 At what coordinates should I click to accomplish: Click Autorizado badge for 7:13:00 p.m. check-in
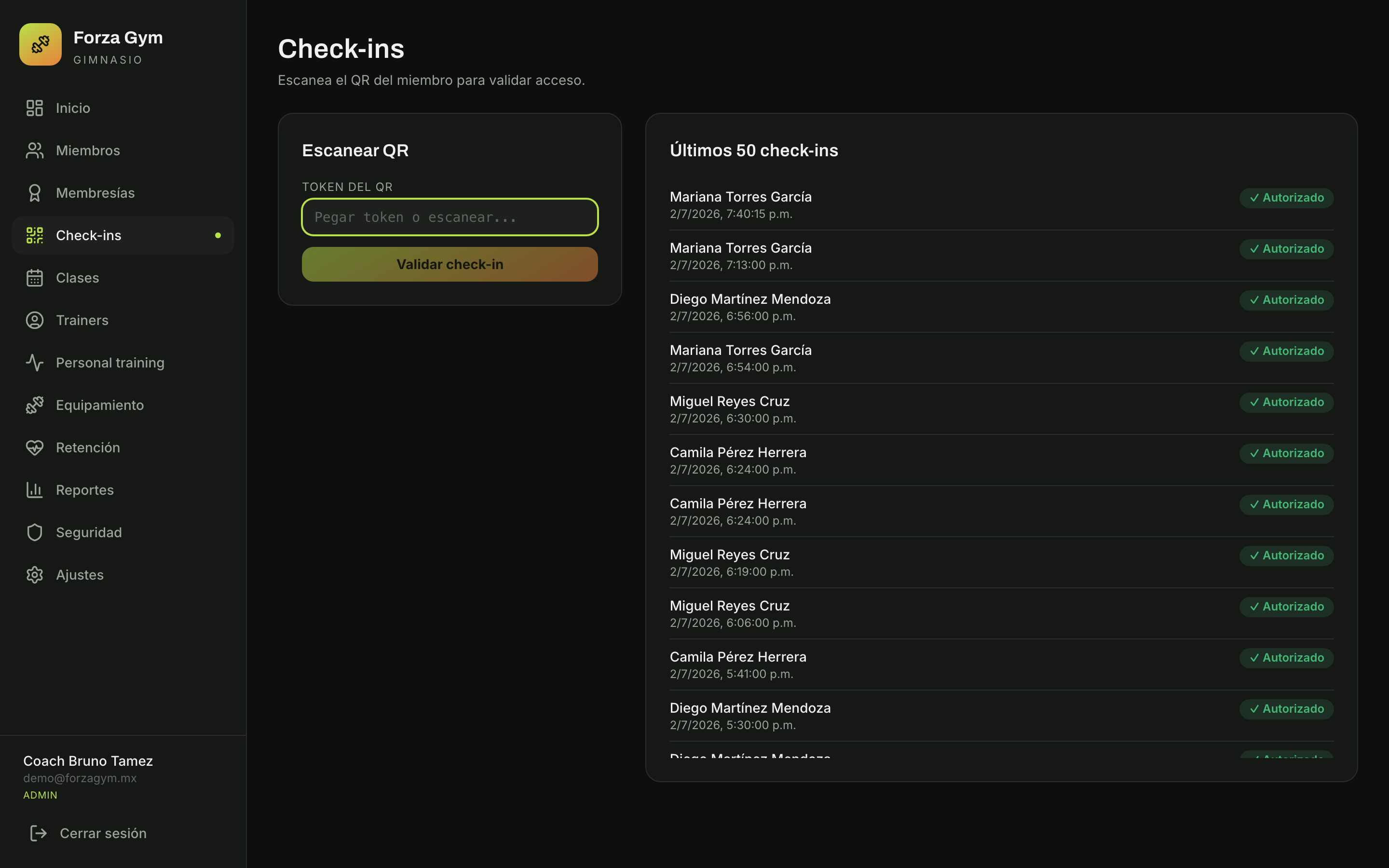1286,248
